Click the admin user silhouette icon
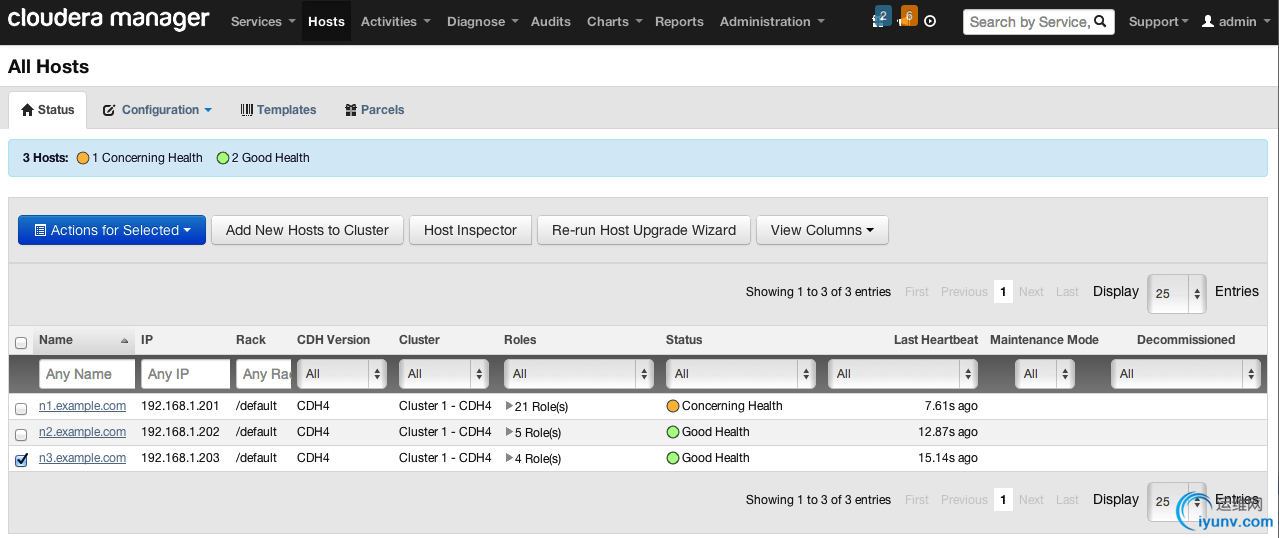 [1207, 22]
